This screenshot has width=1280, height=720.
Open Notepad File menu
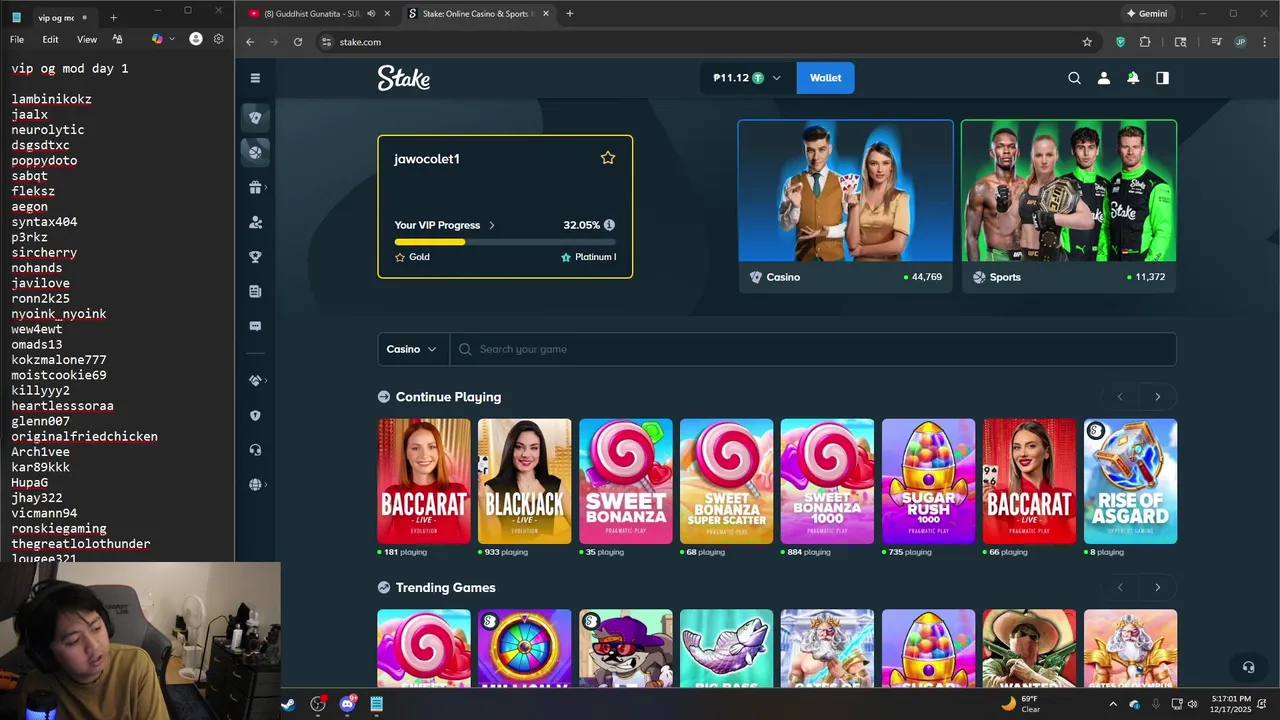click(x=17, y=39)
